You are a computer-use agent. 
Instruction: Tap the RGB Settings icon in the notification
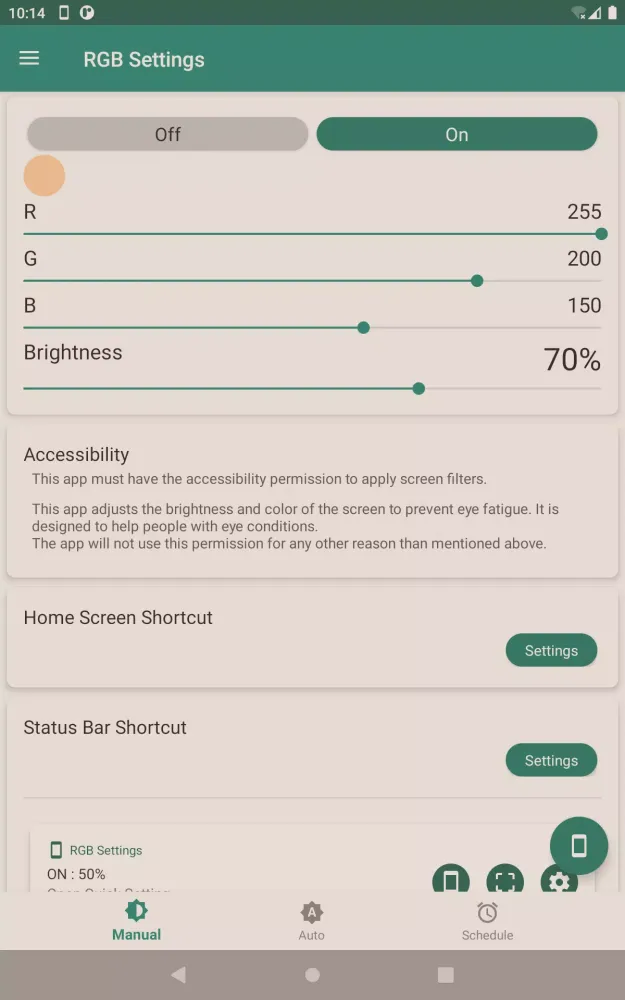57,850
